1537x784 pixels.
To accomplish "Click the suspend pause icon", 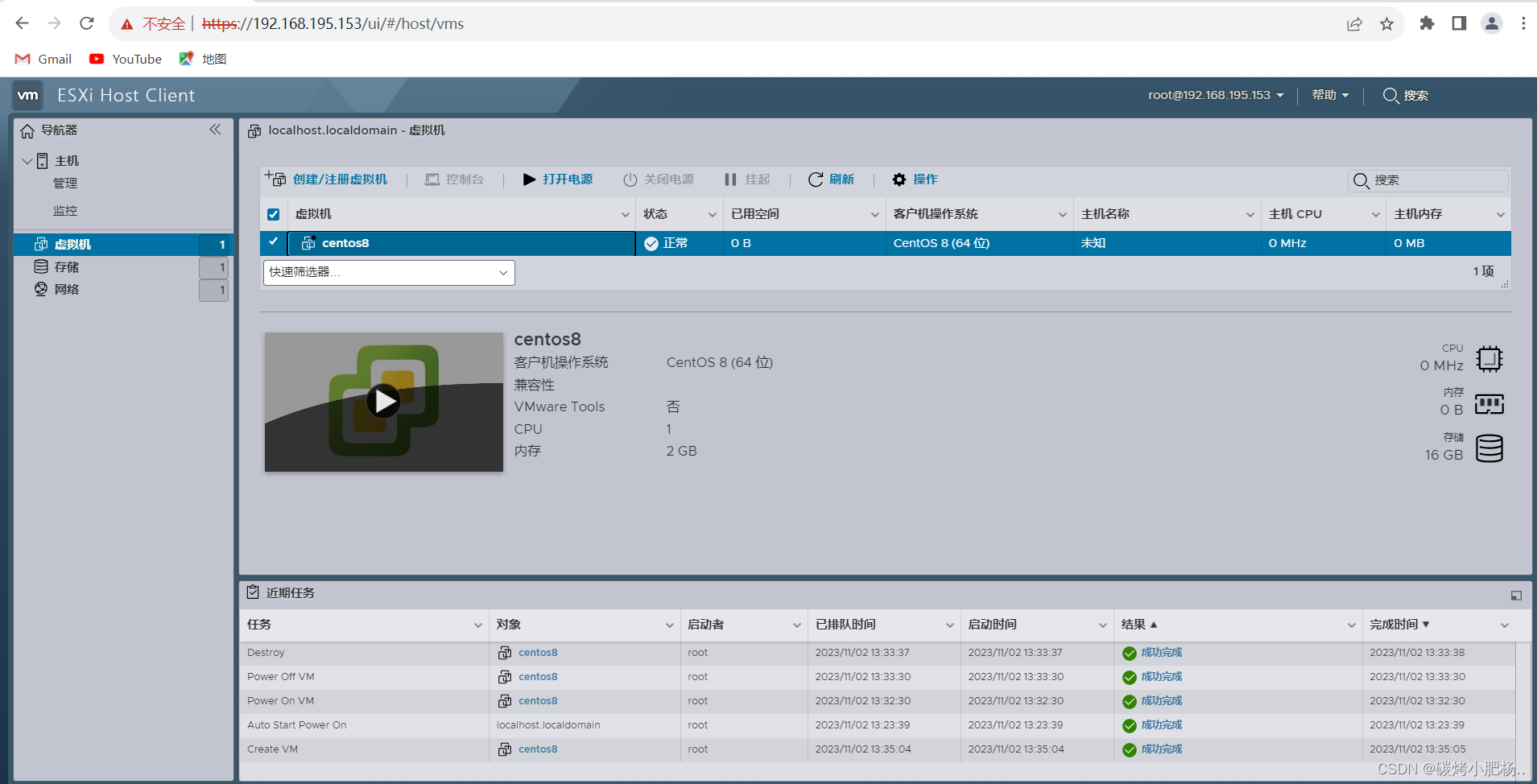I will tap(730, 179).
